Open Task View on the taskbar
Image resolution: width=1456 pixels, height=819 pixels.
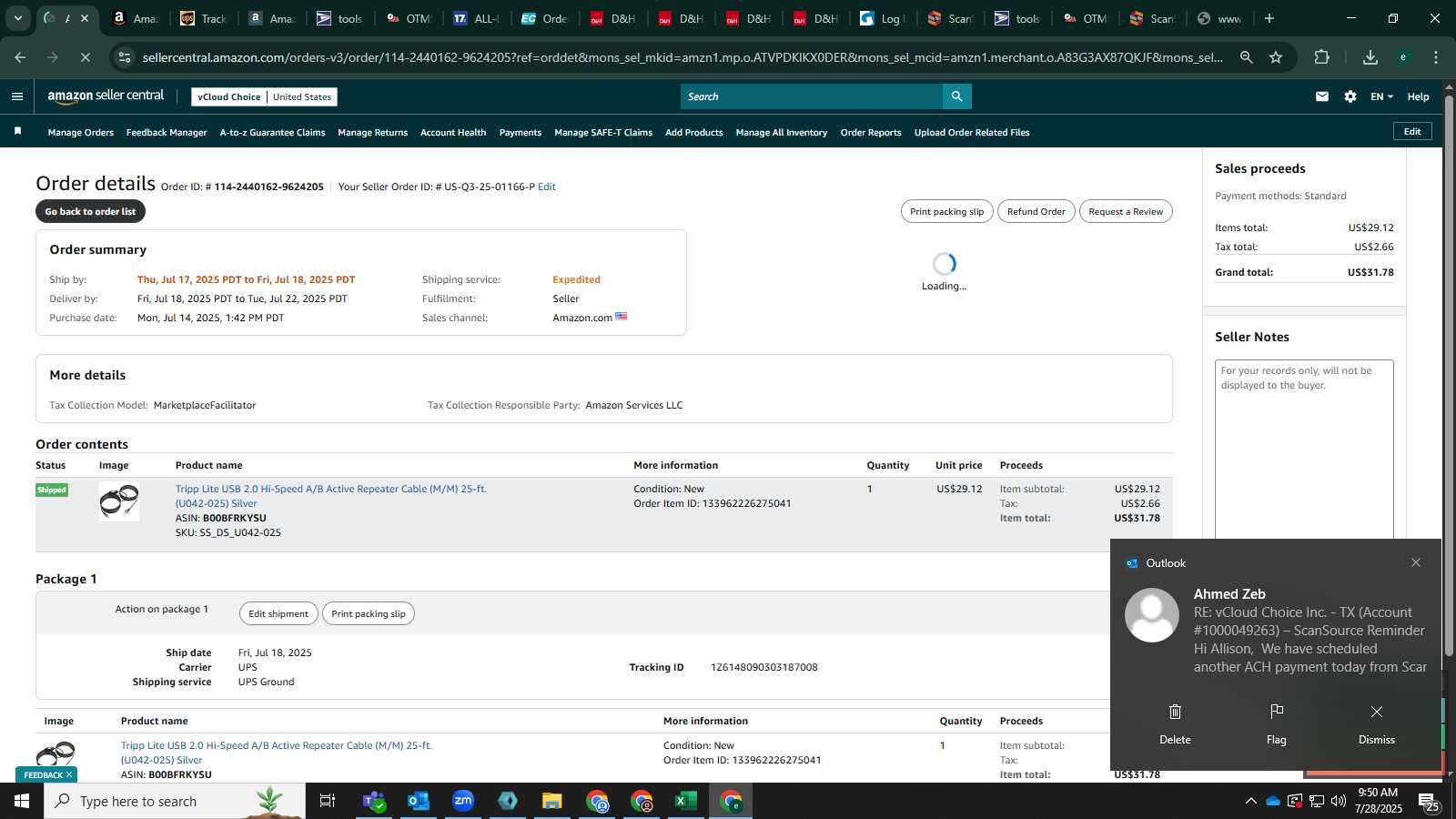[328, 801]
